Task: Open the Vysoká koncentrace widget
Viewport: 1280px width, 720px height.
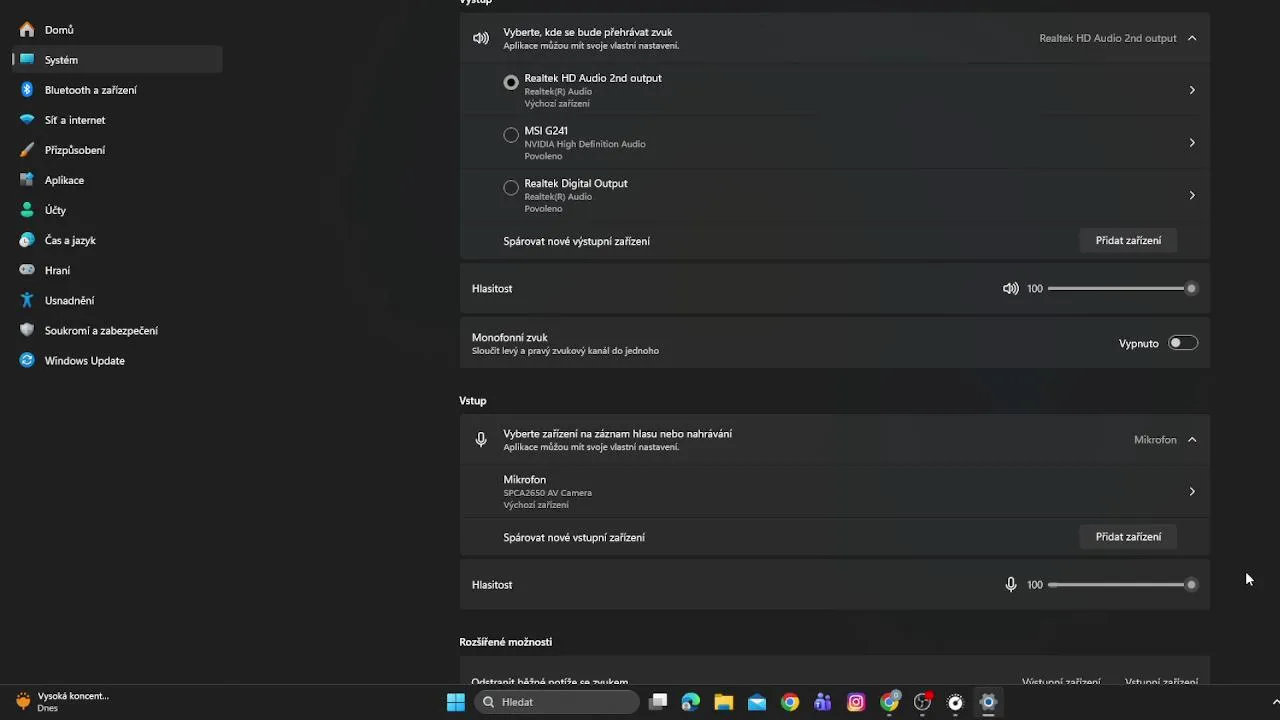Action: tap(62, 701)
